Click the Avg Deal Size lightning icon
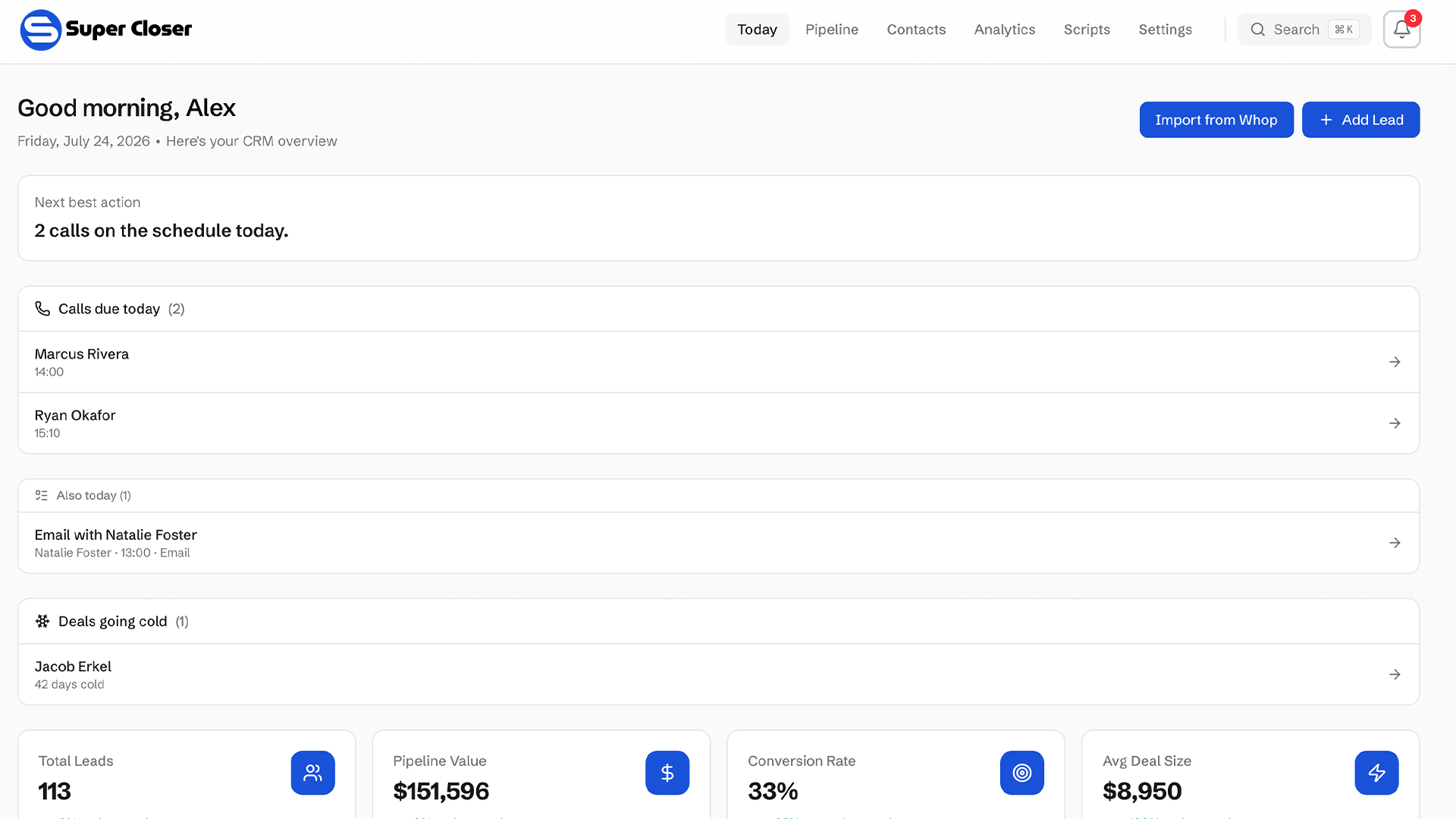 (1376, 773)
